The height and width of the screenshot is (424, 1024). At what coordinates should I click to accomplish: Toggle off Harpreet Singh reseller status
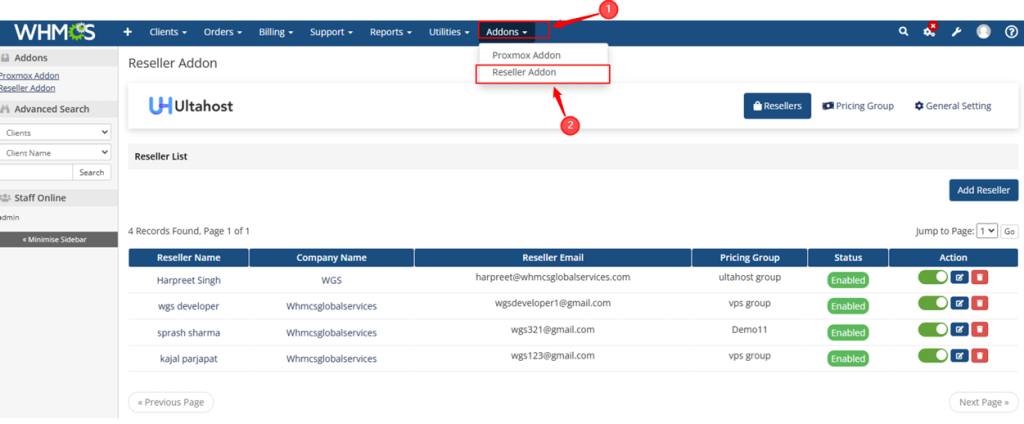pos(932,277)
